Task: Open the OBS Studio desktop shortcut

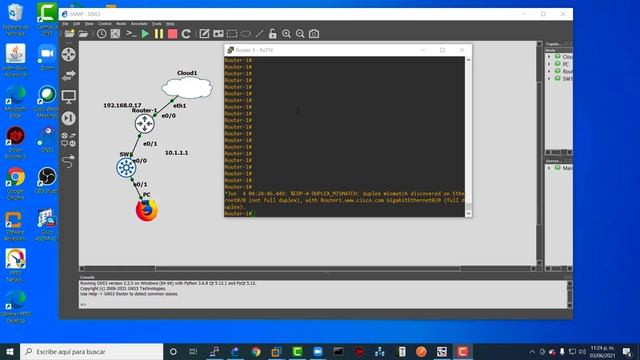Action: click(47, 180)
